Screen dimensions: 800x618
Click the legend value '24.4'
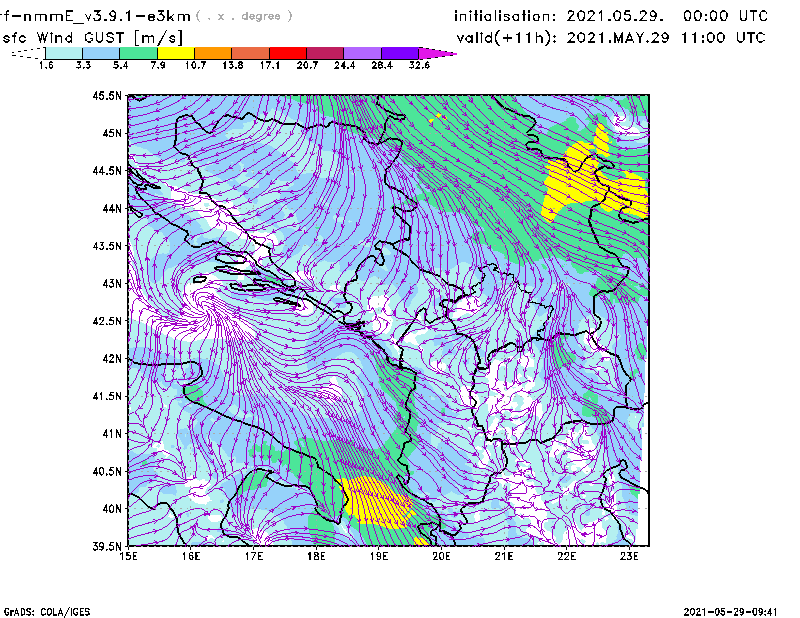344,65
